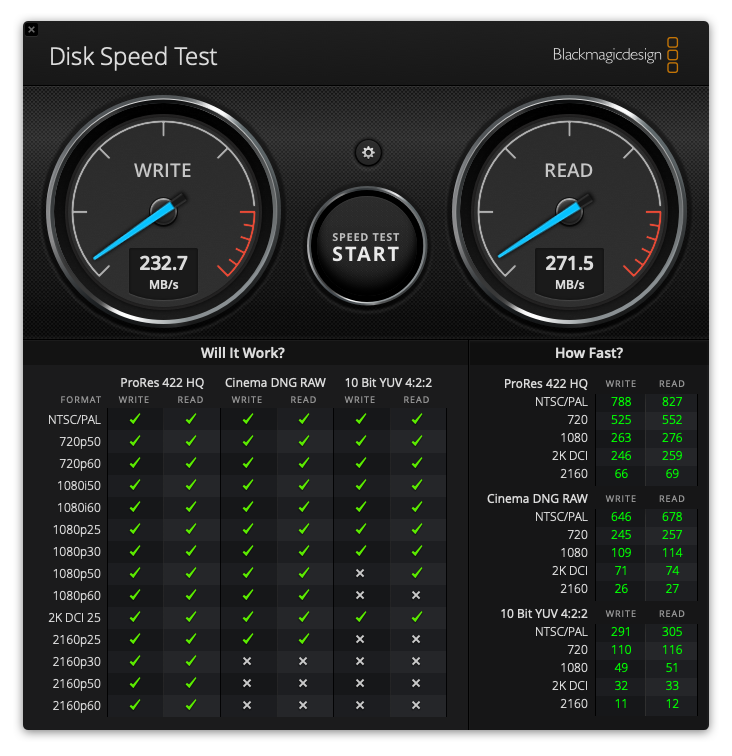Click the 1080i60 format label
Viewport: 732px width, 756px height.
tap(79, 508)
